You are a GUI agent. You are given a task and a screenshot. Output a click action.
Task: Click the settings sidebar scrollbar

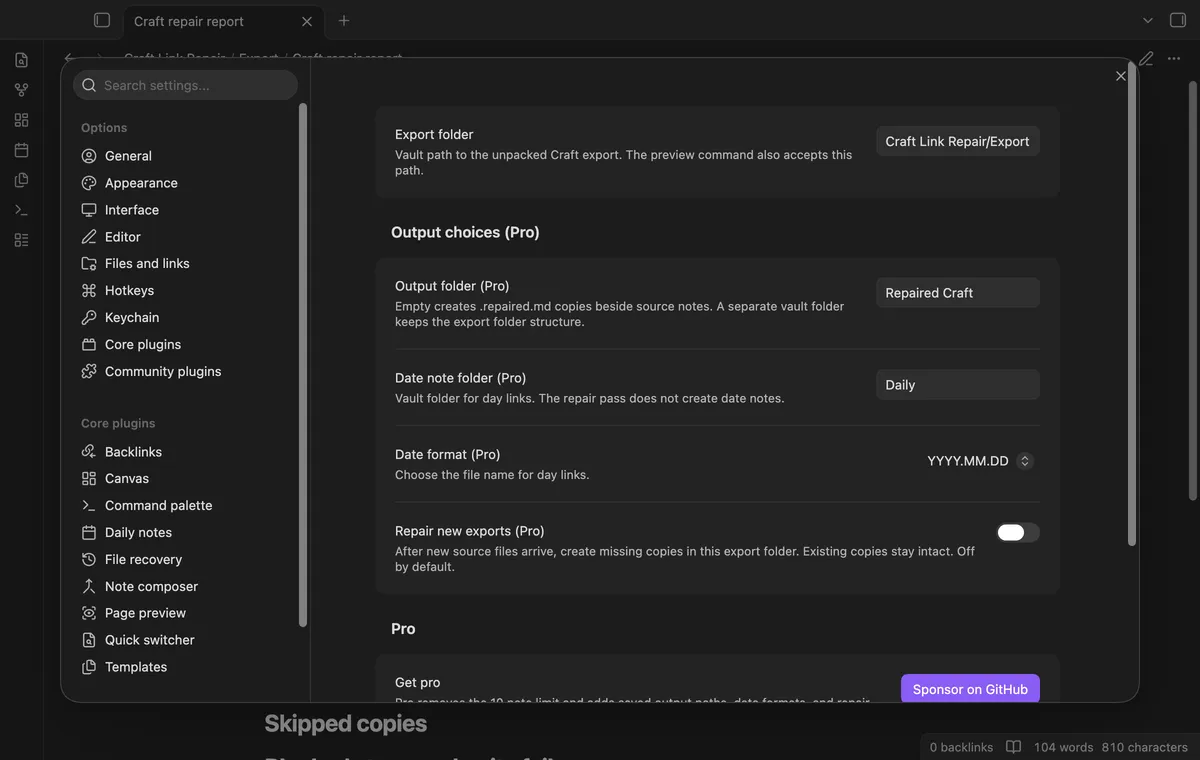click(303, 365)
